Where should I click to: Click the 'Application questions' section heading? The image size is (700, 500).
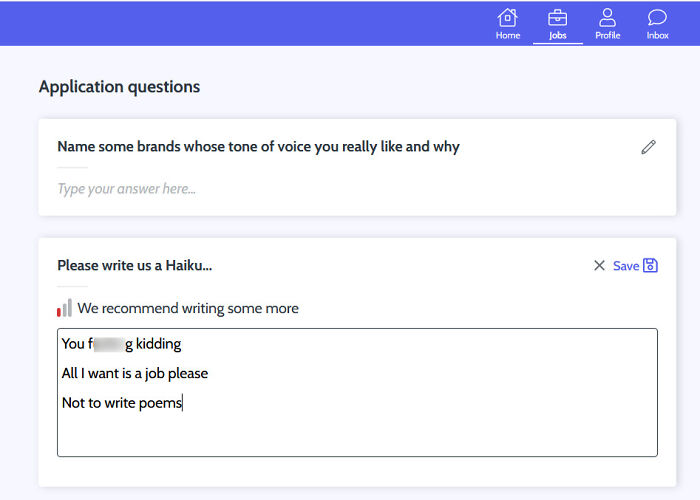(x=119, y=87)
